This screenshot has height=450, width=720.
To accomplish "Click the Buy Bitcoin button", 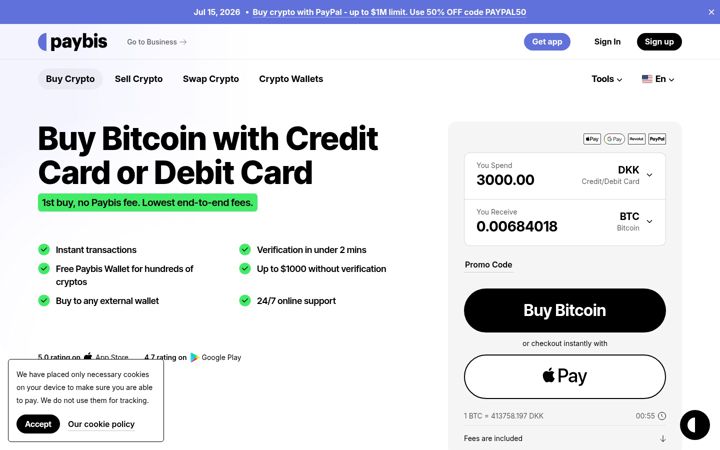I will pyautogui.click(x=565, y=310).
